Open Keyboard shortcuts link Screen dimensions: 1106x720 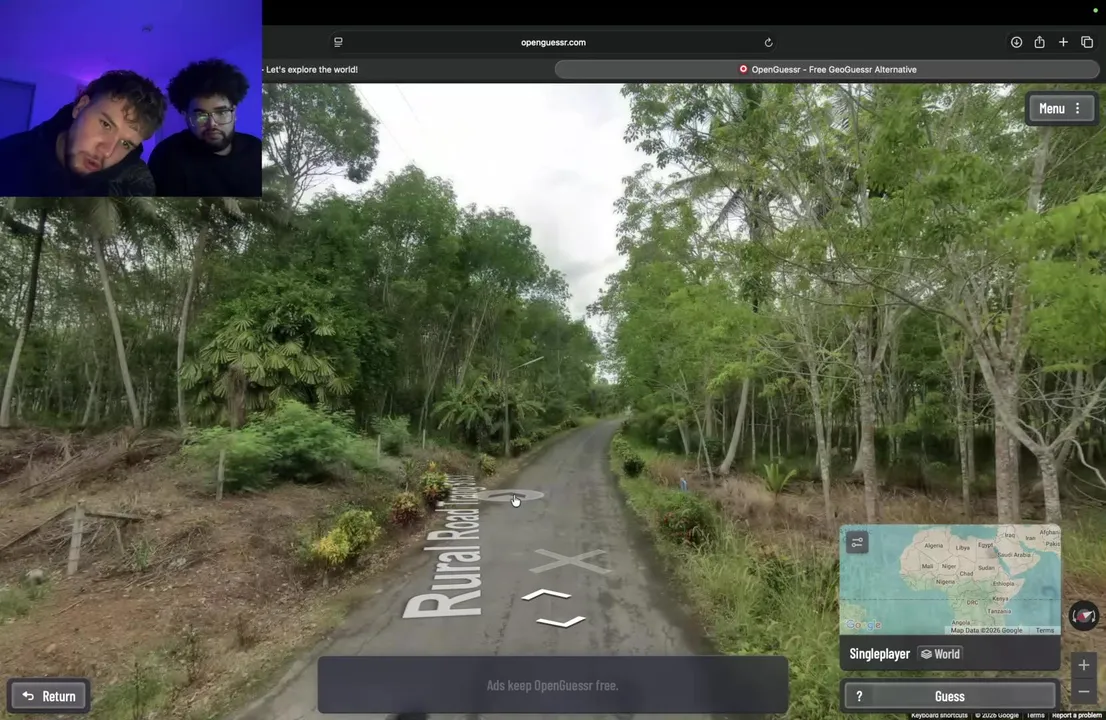(939, 715)
